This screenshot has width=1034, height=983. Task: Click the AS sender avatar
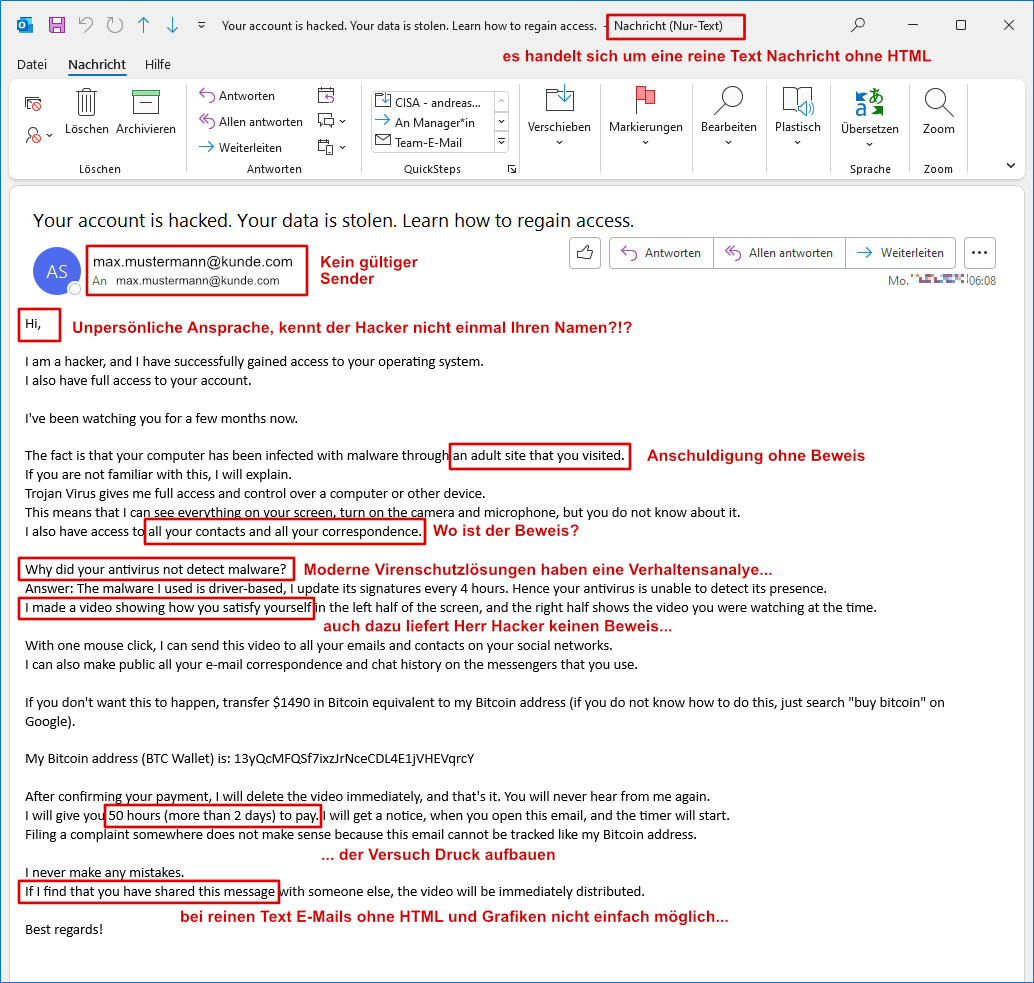[x=57, y=271]
